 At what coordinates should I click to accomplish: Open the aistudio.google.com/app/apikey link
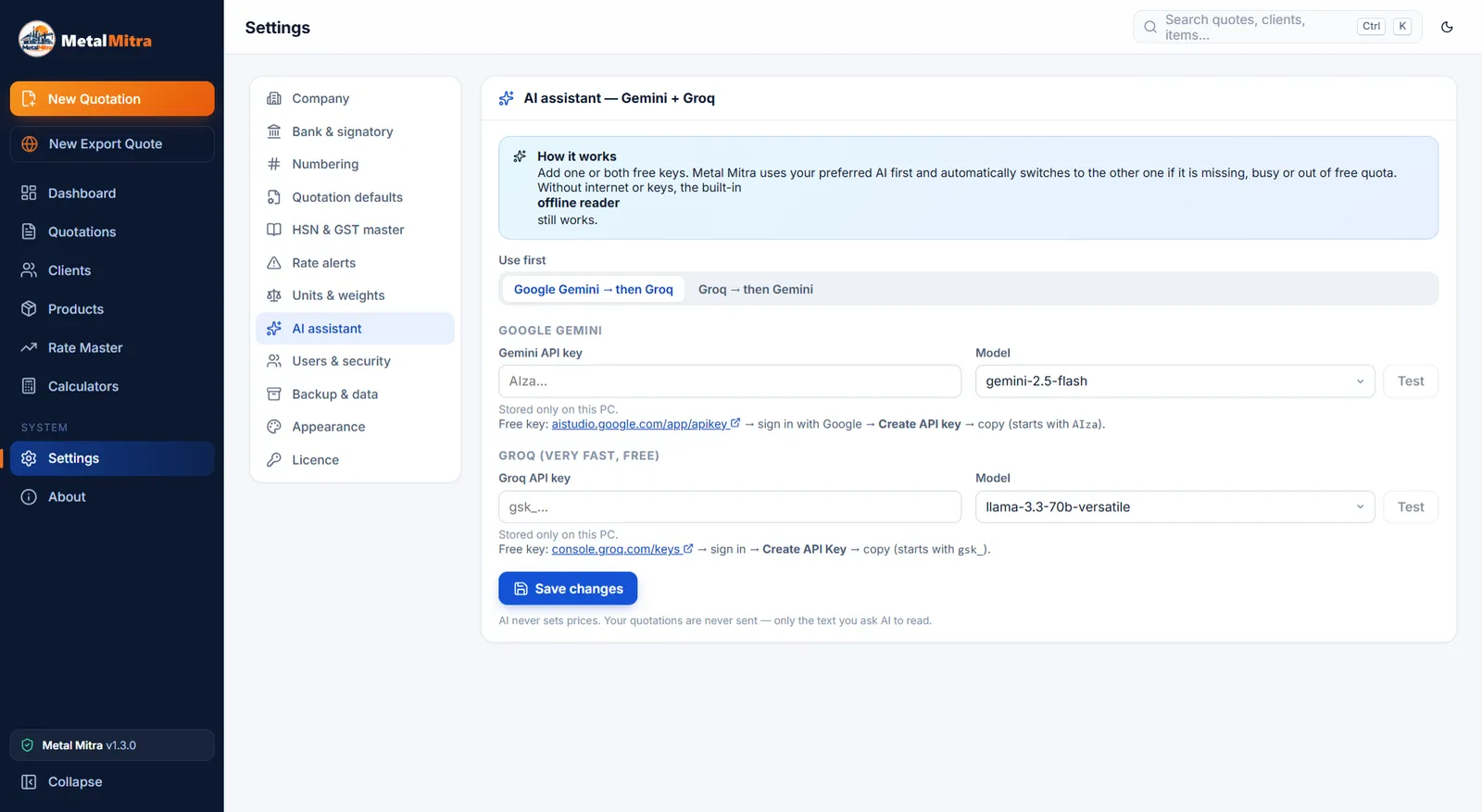[x=646, y=424]
